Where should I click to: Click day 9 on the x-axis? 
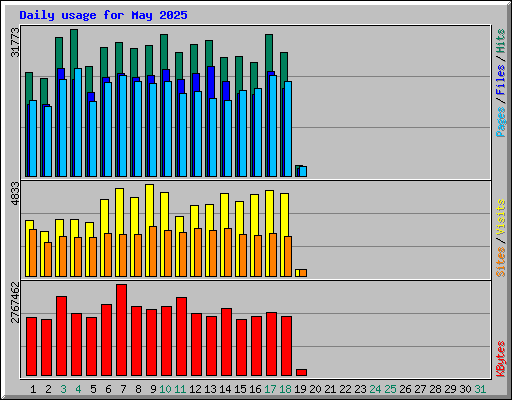[153, 389]
